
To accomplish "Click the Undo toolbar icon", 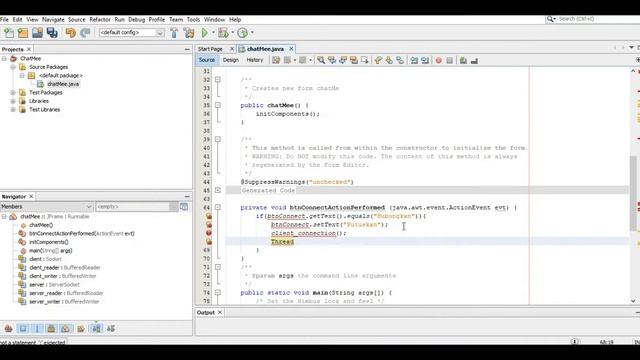I will pyautogui.click(x=70, y=33).
